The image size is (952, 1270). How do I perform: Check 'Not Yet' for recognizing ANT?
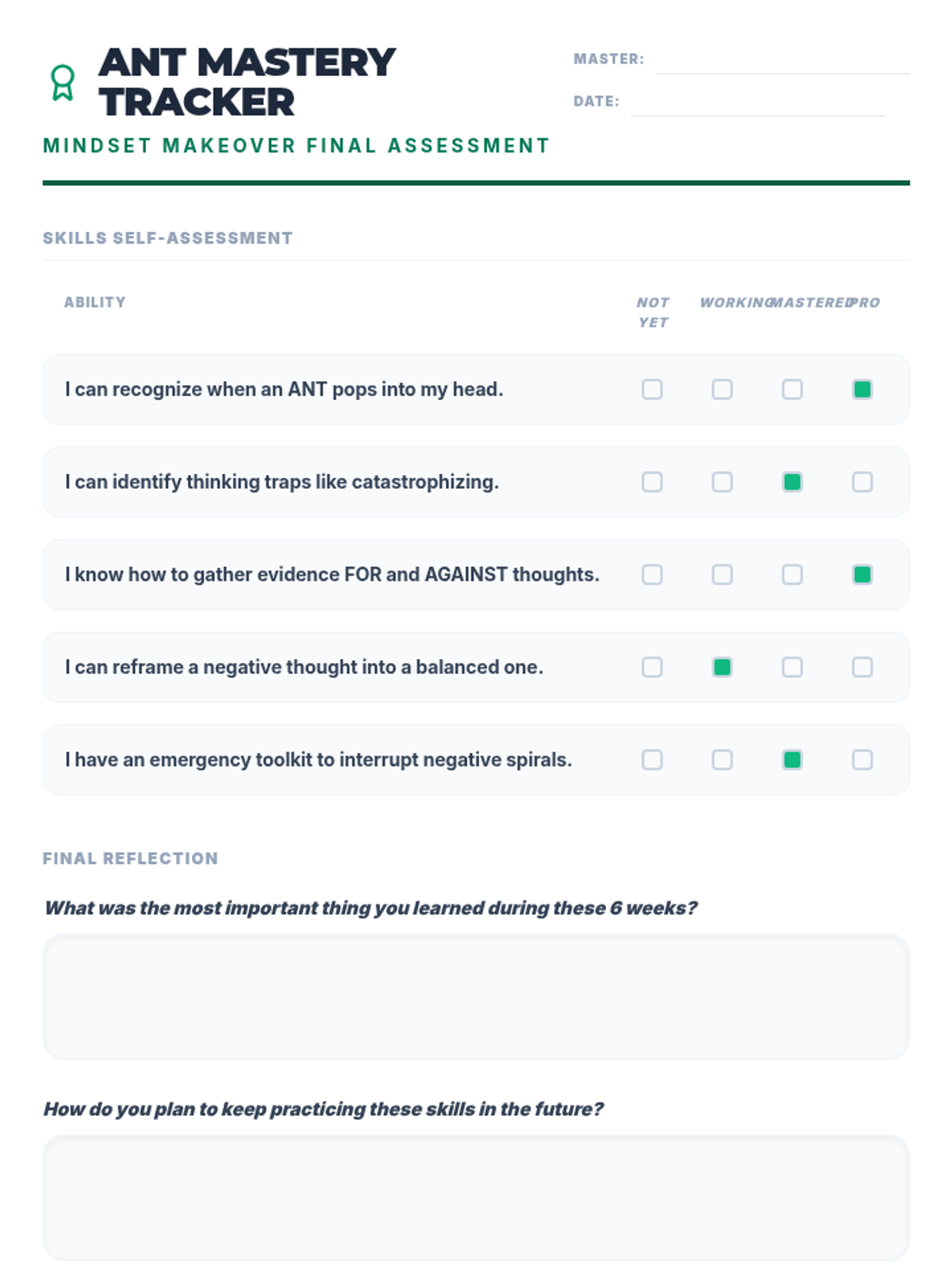pos(652,389)
